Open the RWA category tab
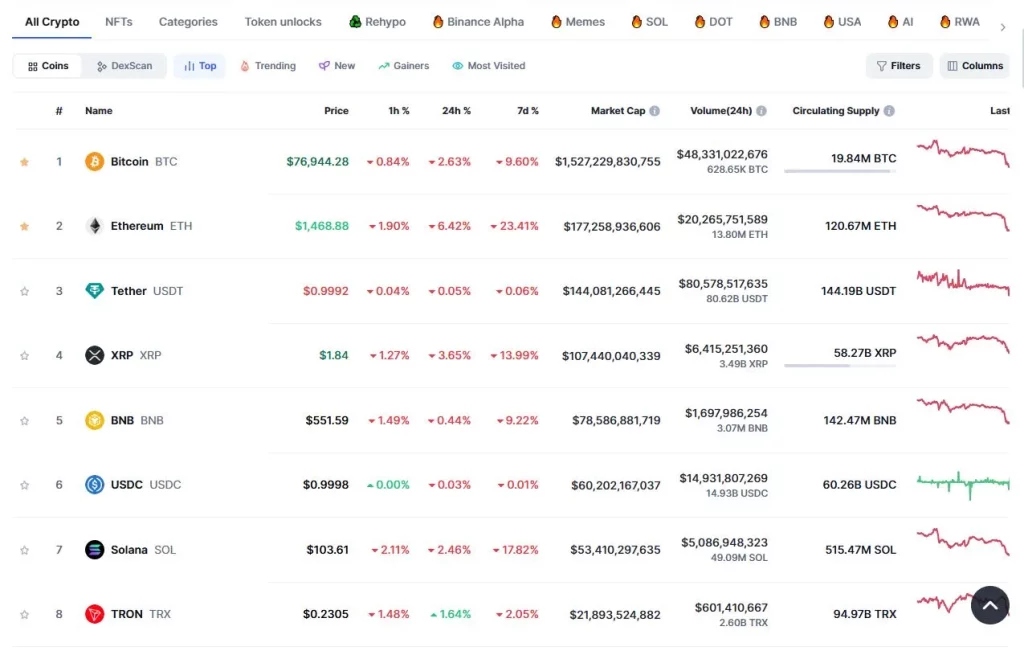This screenshot has height=651, width=1024. point(960,22)
